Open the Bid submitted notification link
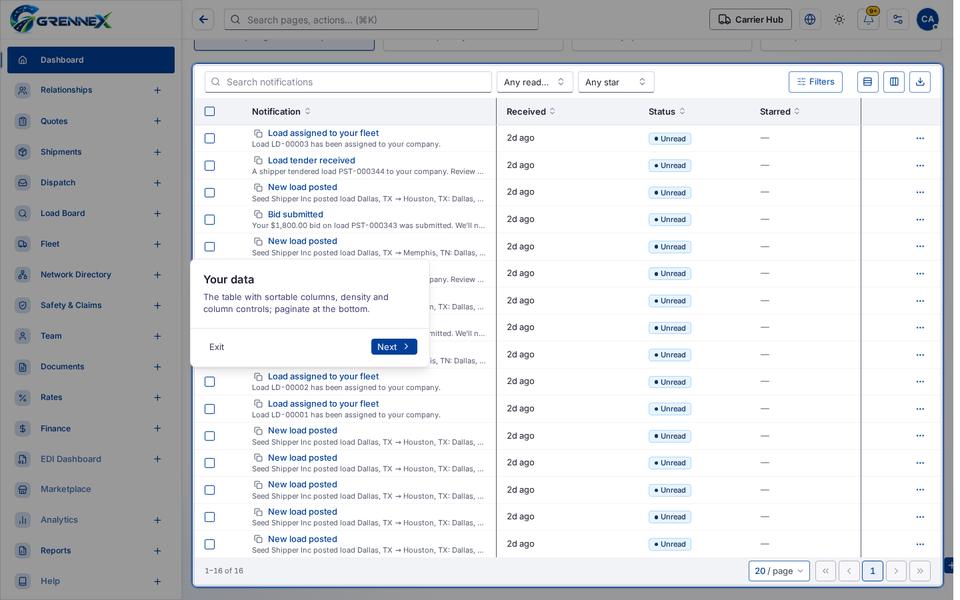 (295, 214)
